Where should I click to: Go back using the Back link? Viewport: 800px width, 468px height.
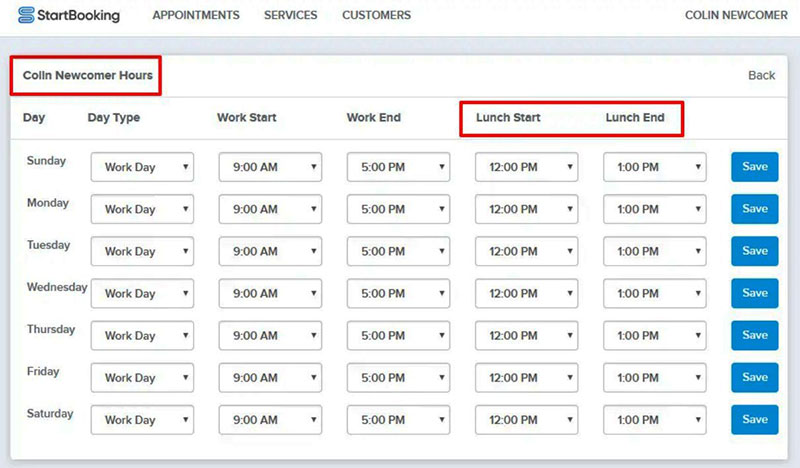[x=761, y=75]
